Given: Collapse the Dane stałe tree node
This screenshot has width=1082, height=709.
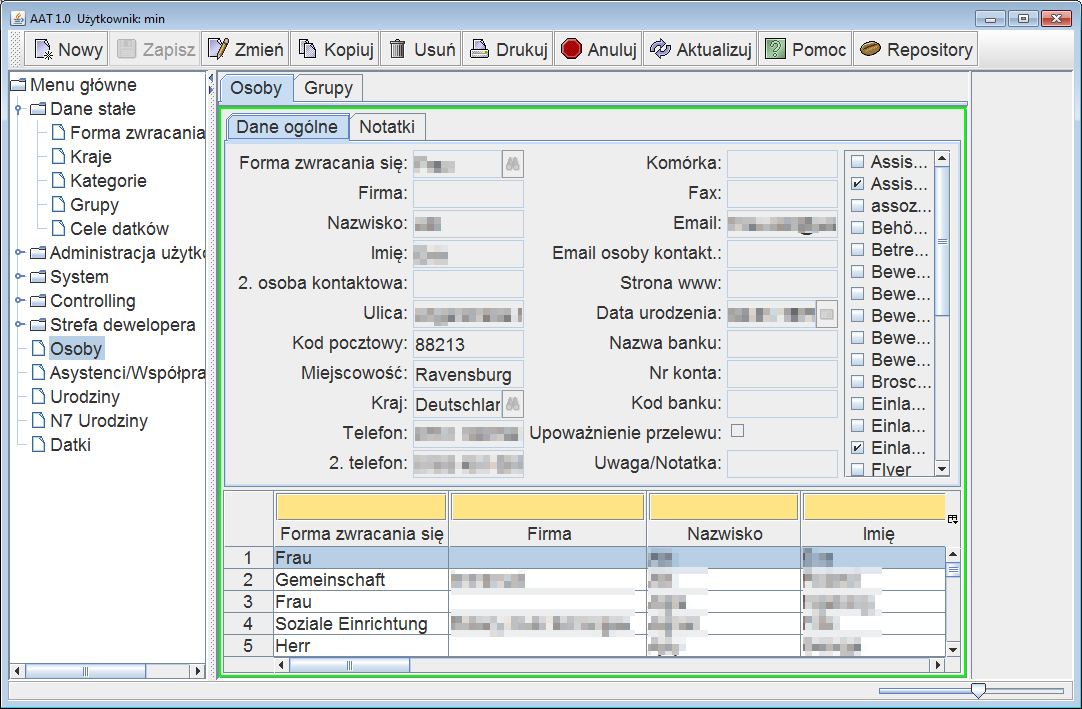Looking at the screenshot, I should coord(19,109).
